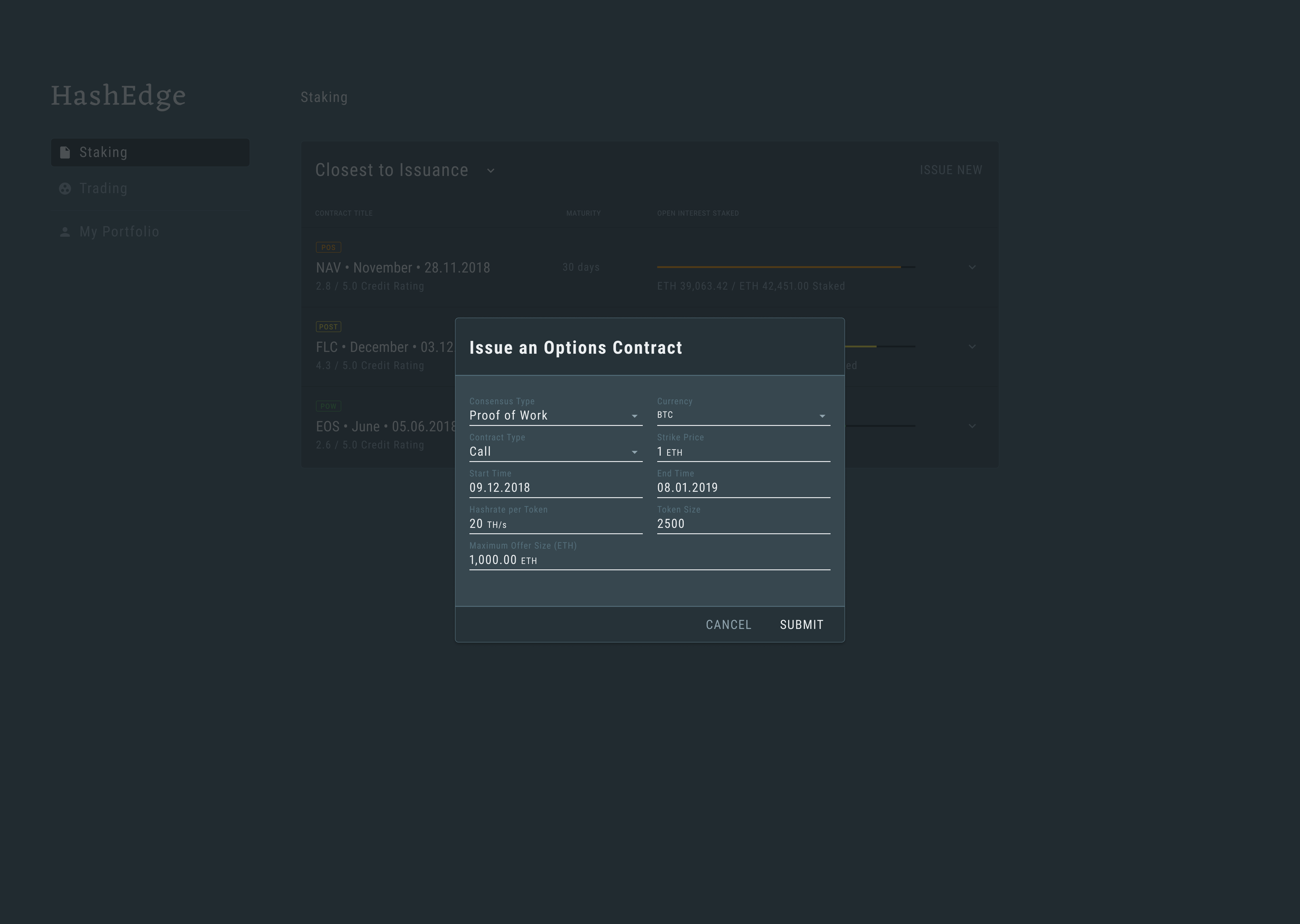This screenshot has height=924, width=1300.
Task: Click the Start Time date field
Action: point(555,488)
